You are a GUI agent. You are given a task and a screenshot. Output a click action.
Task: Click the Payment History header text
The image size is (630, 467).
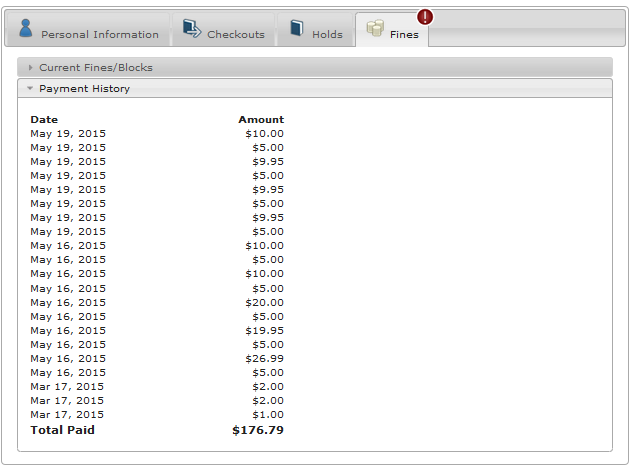[84, 89]
